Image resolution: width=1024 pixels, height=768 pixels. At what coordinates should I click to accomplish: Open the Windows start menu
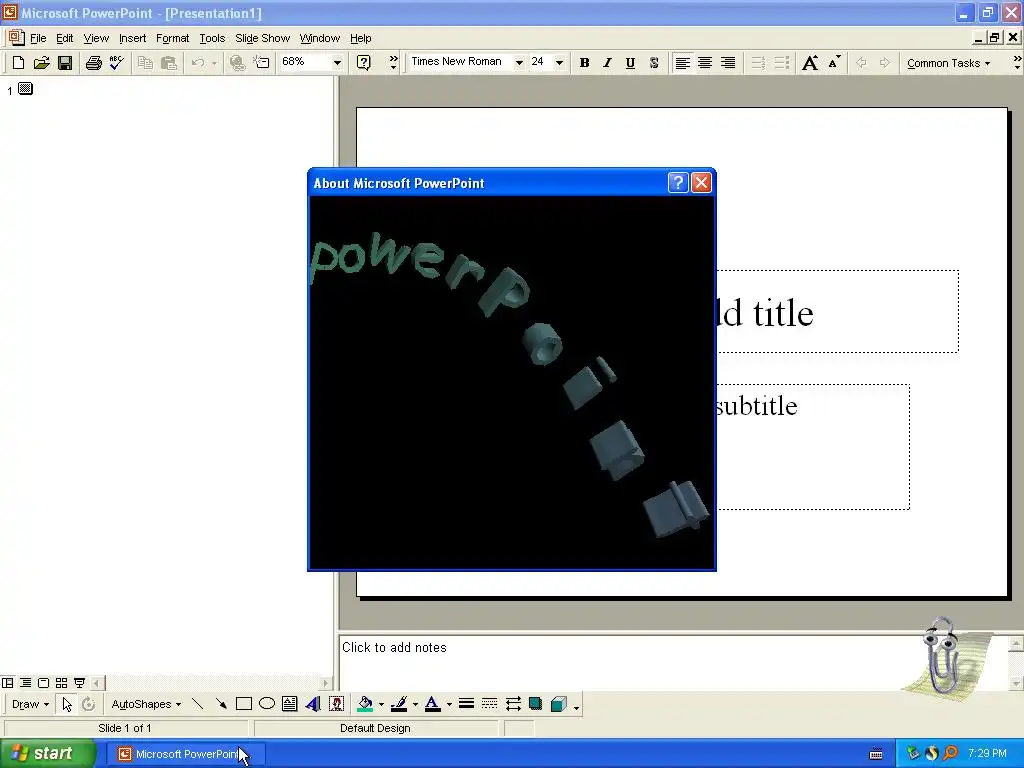point(47,754)
